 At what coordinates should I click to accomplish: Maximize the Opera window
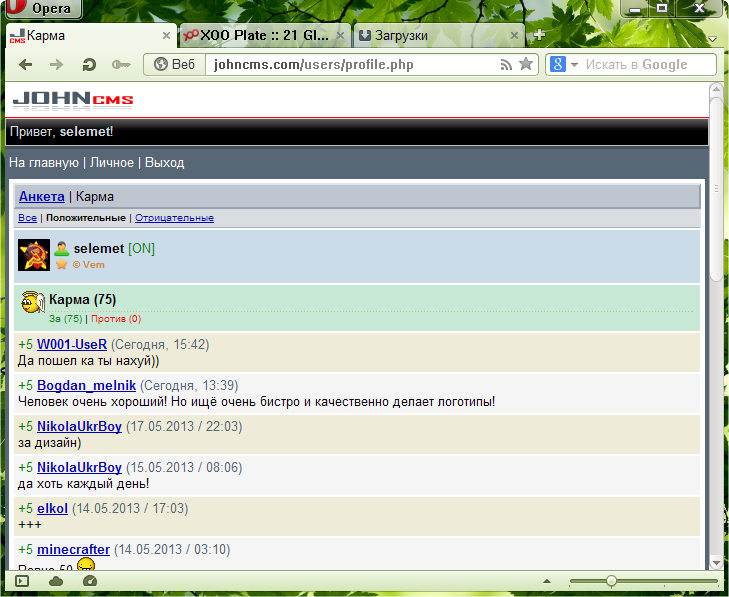(x=662, y=8)
